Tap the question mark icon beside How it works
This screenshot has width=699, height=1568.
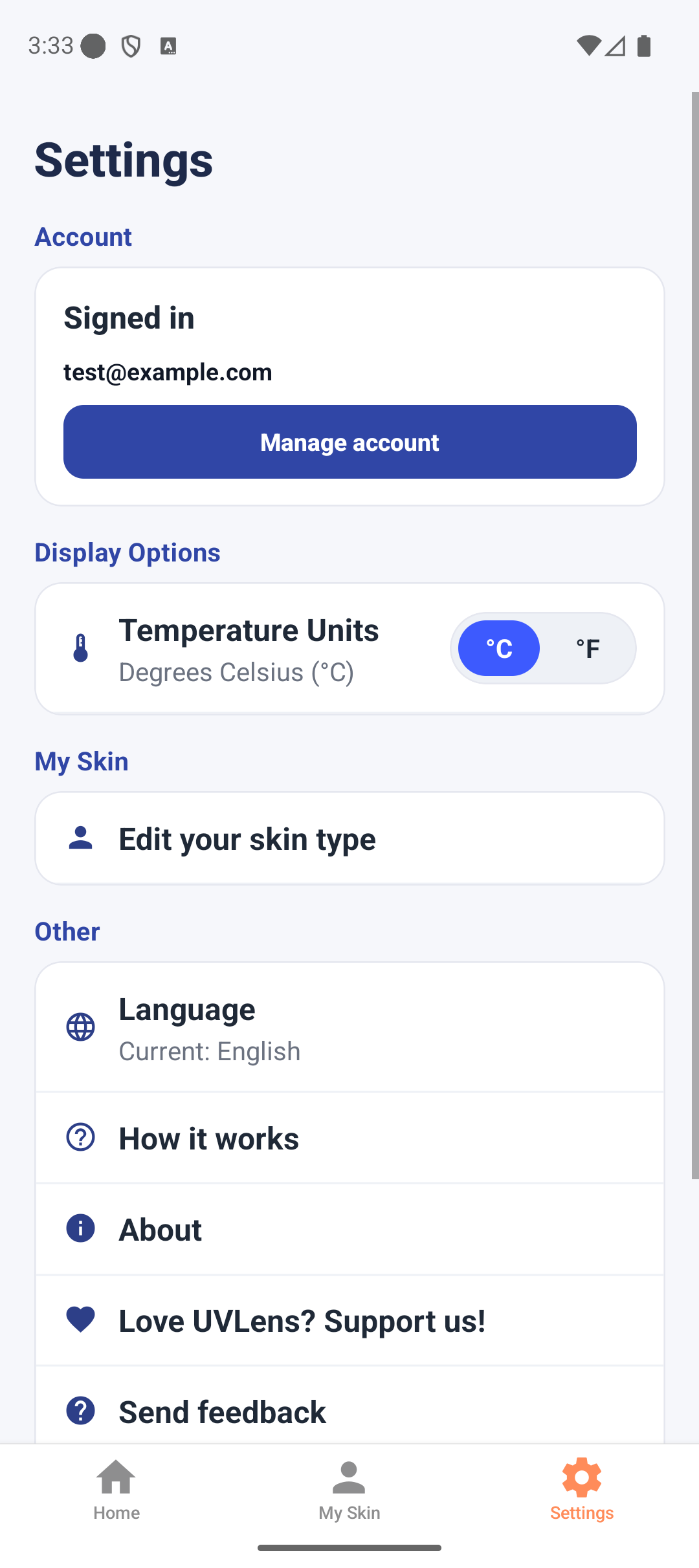80,1137
